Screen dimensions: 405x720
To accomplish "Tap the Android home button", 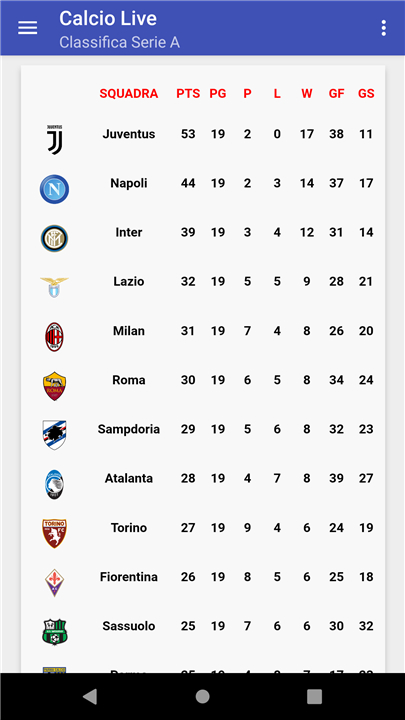I will pos(202,697).
